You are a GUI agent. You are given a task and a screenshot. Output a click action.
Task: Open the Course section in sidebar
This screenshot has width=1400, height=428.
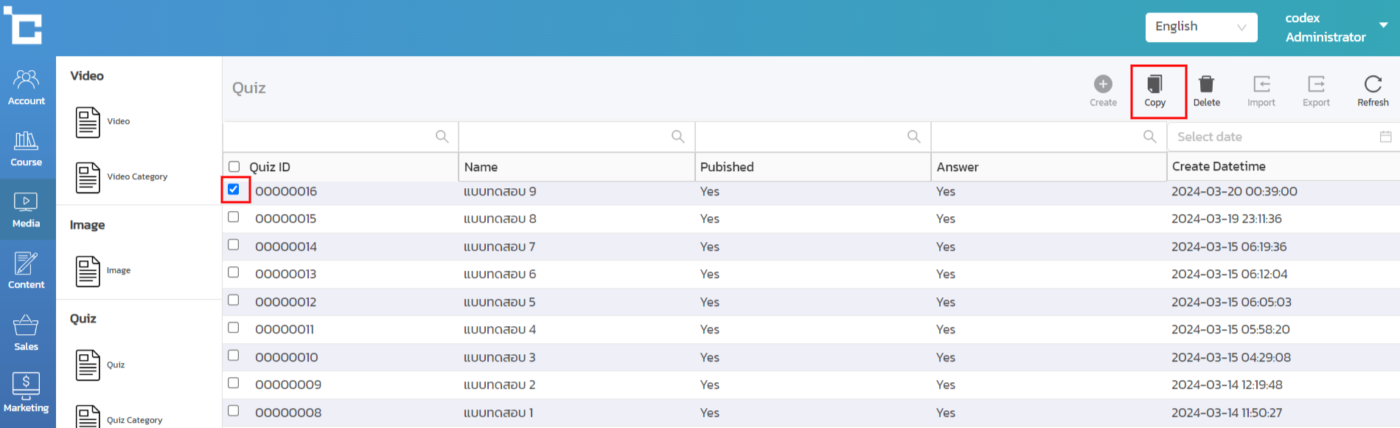tap(27, 148)
